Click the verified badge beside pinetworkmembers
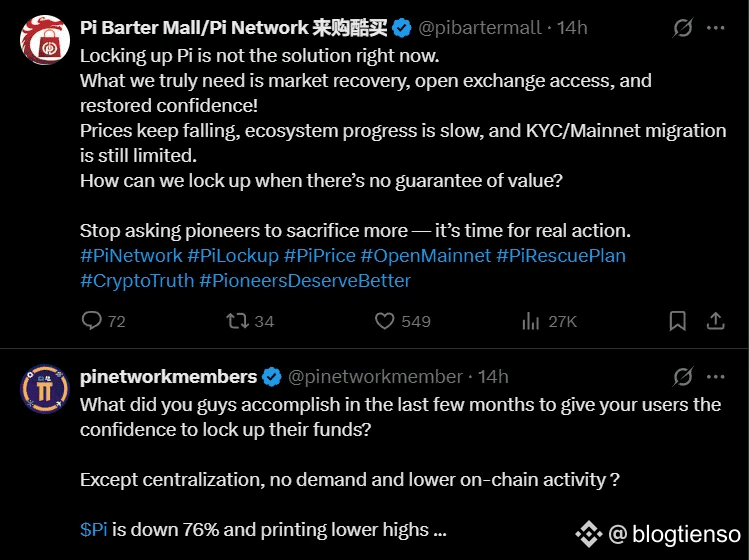Viewport: 749px width, 560px height. click(x=272, y=377)
